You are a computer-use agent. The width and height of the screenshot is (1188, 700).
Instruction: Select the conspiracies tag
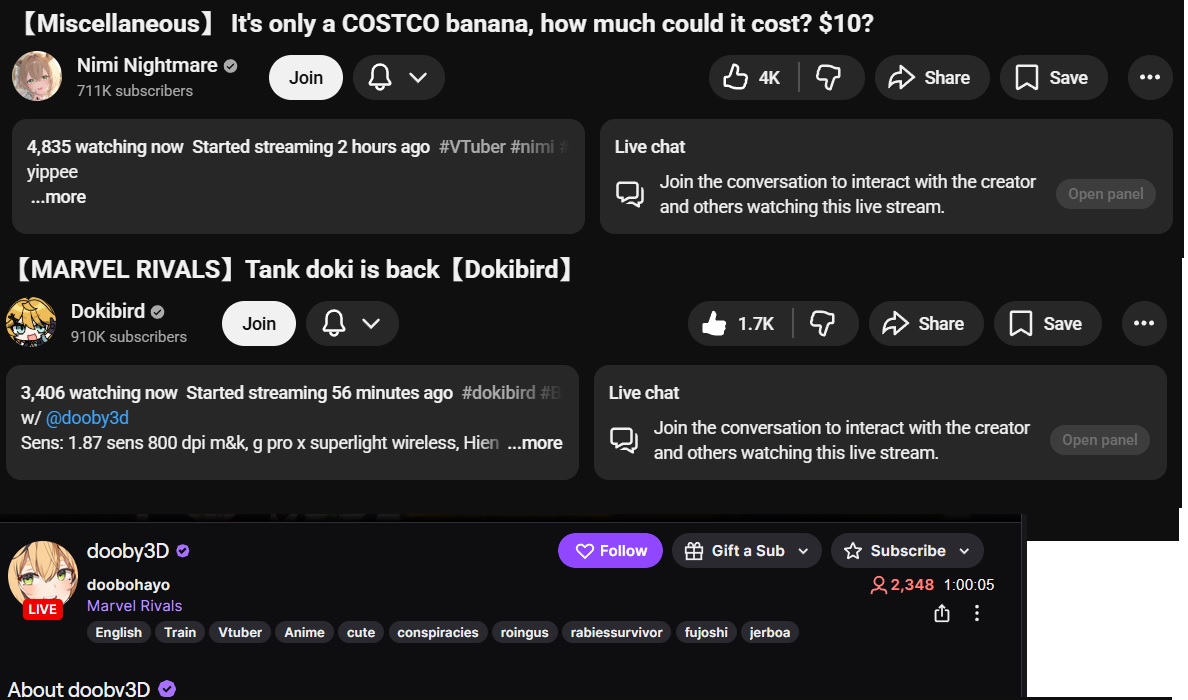pos(437,632)
